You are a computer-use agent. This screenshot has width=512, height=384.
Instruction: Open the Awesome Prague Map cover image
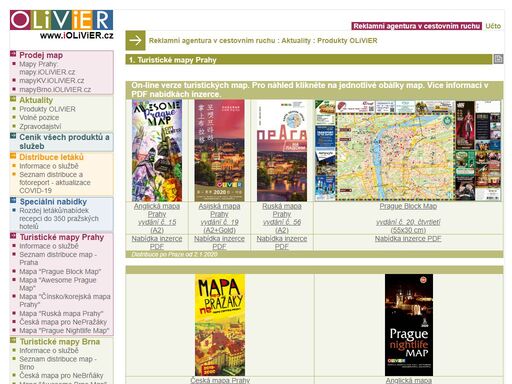point(157,150)
